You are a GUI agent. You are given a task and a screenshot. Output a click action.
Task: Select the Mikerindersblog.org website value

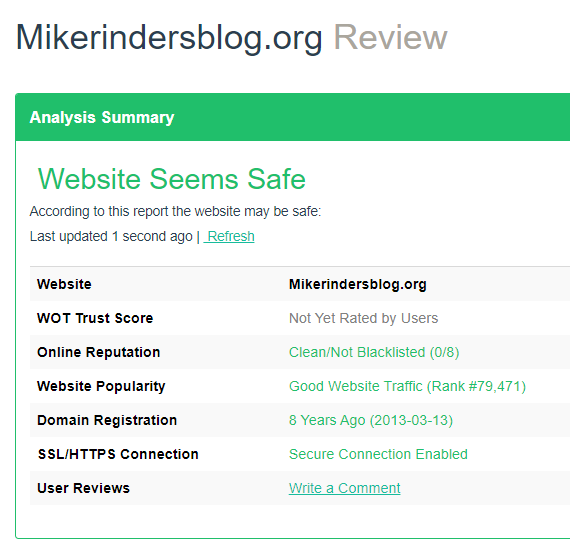tap(358, 284)
